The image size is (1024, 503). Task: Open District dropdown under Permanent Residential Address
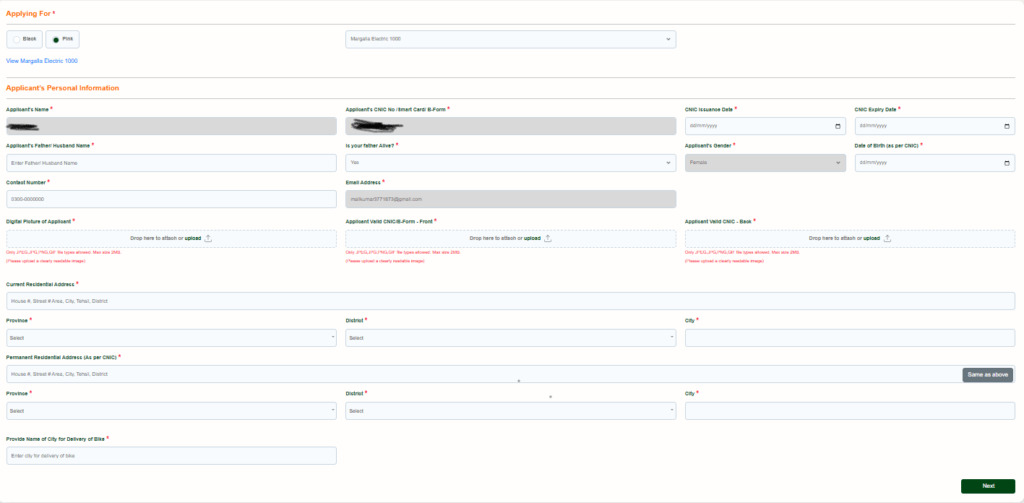click(511, 411)
